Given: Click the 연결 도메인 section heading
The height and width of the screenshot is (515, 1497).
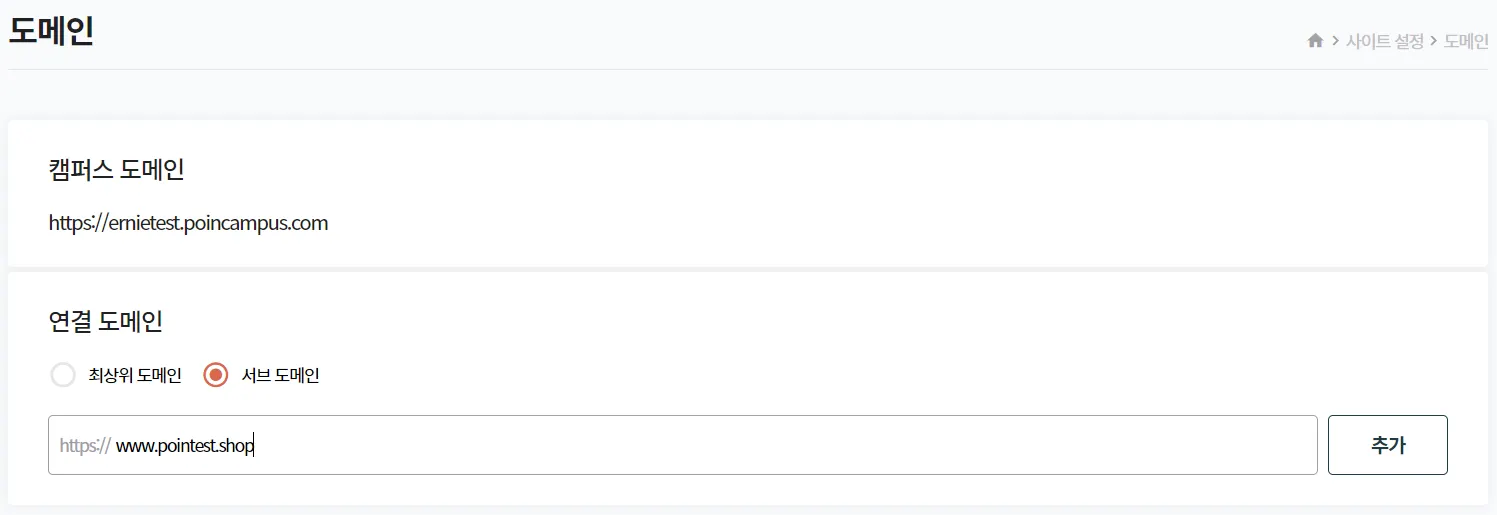Looking at the screenshot, I should click(105, 322).
